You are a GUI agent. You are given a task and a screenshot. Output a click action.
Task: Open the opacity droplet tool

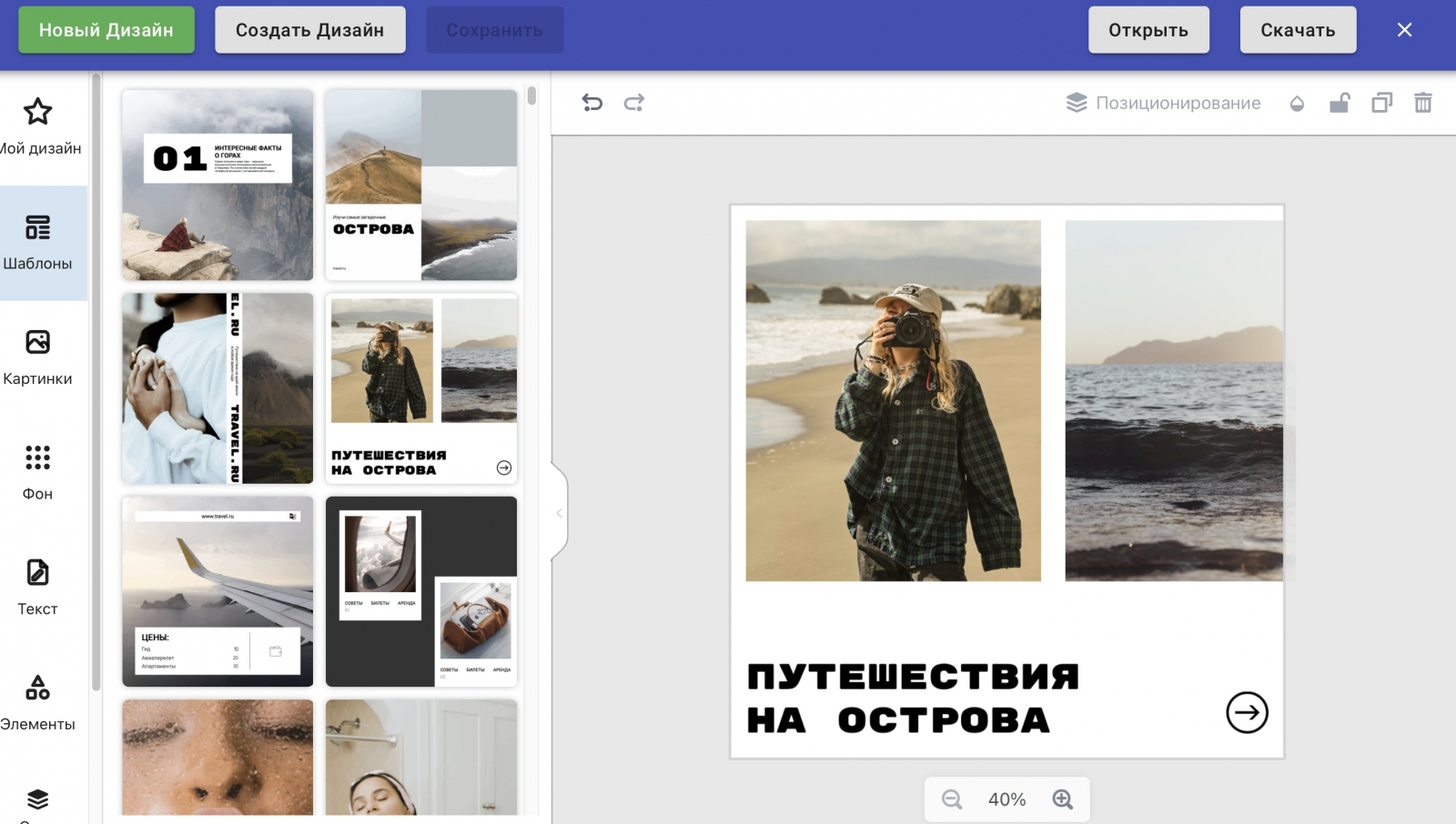[1297, 104]
